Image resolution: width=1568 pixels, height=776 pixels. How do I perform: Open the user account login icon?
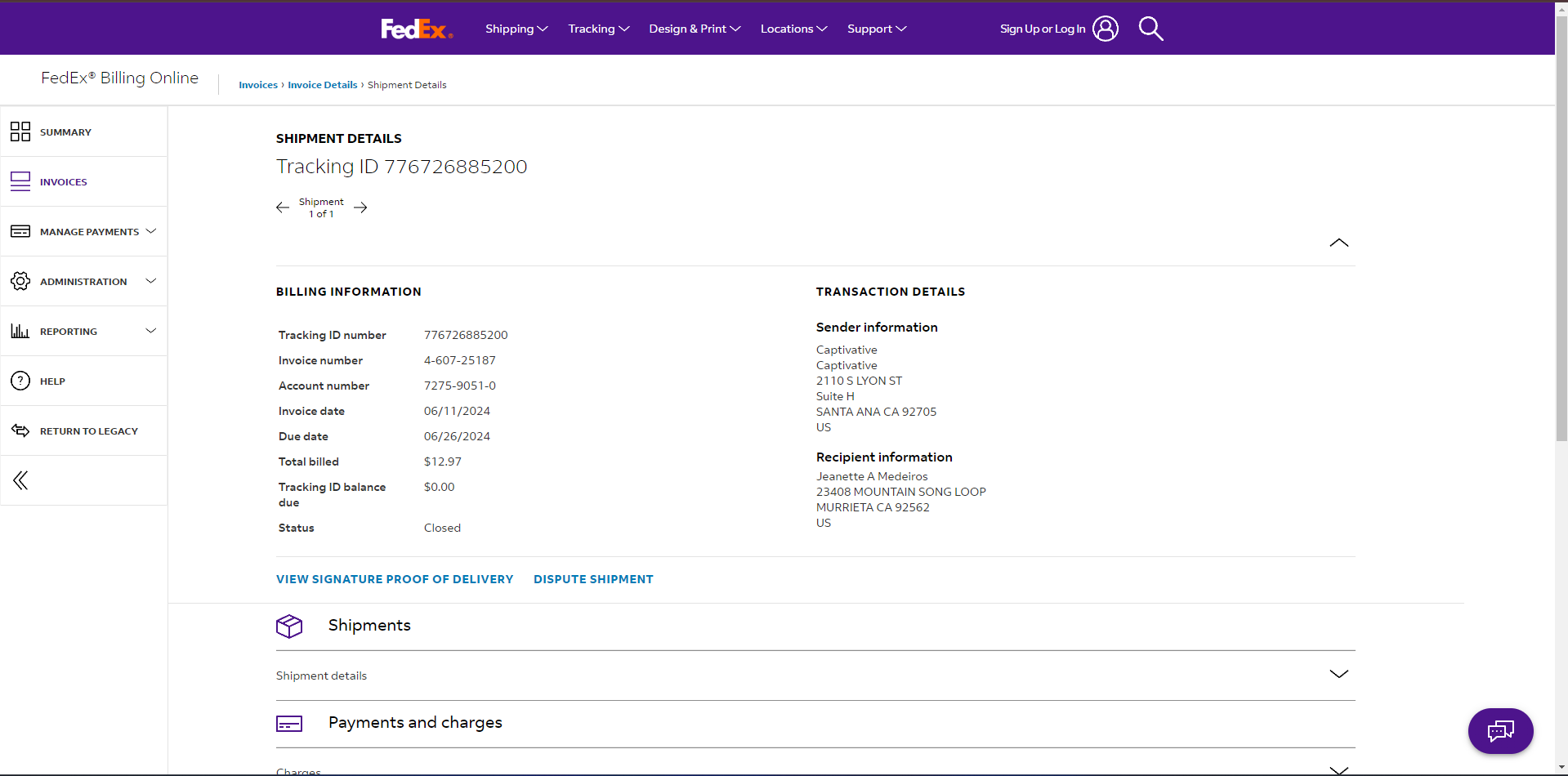click(x=1106, y=29)
